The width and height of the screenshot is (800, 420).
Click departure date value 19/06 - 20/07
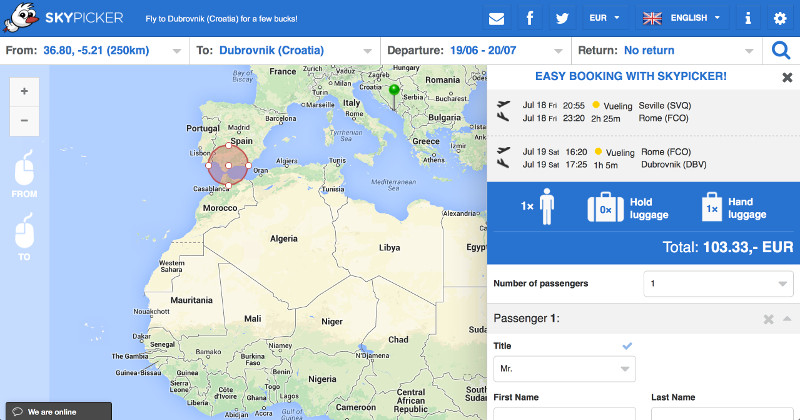point(483,51)
